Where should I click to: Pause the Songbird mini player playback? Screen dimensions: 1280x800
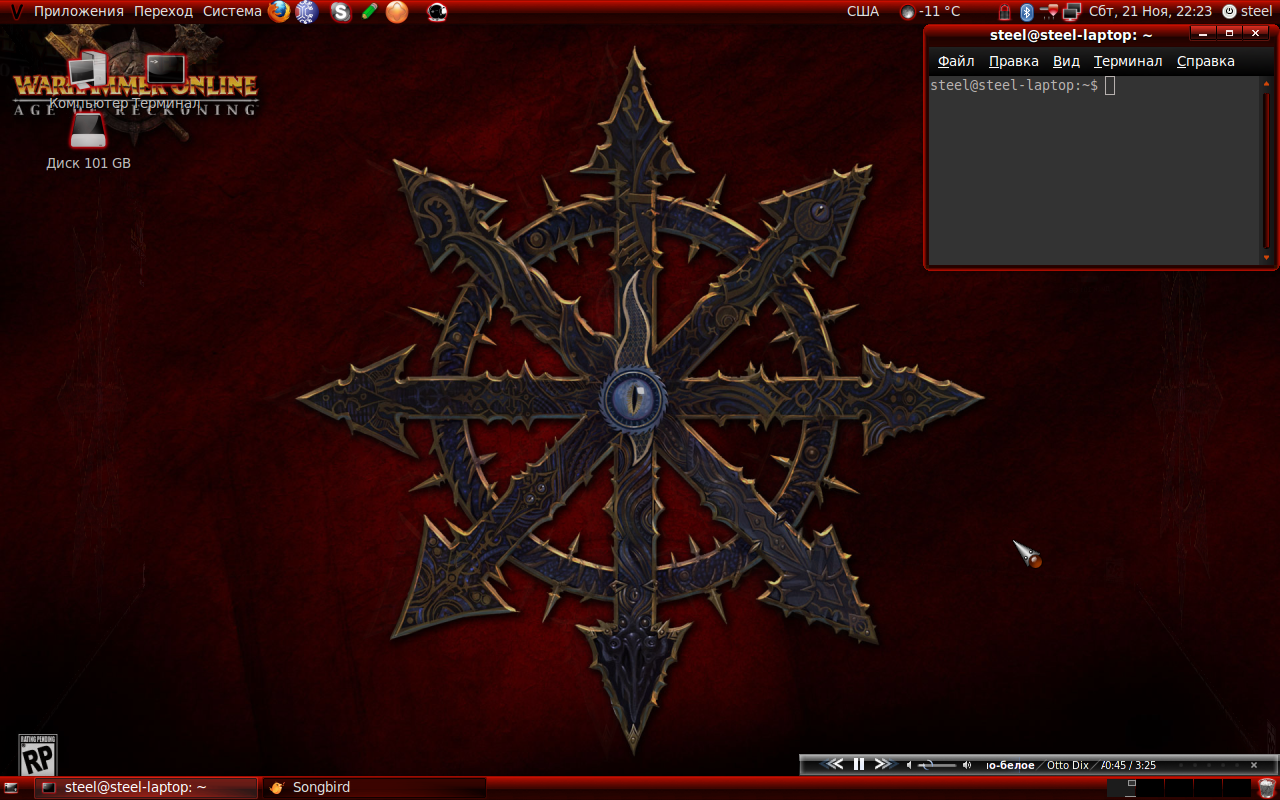(x=858, y=765)
